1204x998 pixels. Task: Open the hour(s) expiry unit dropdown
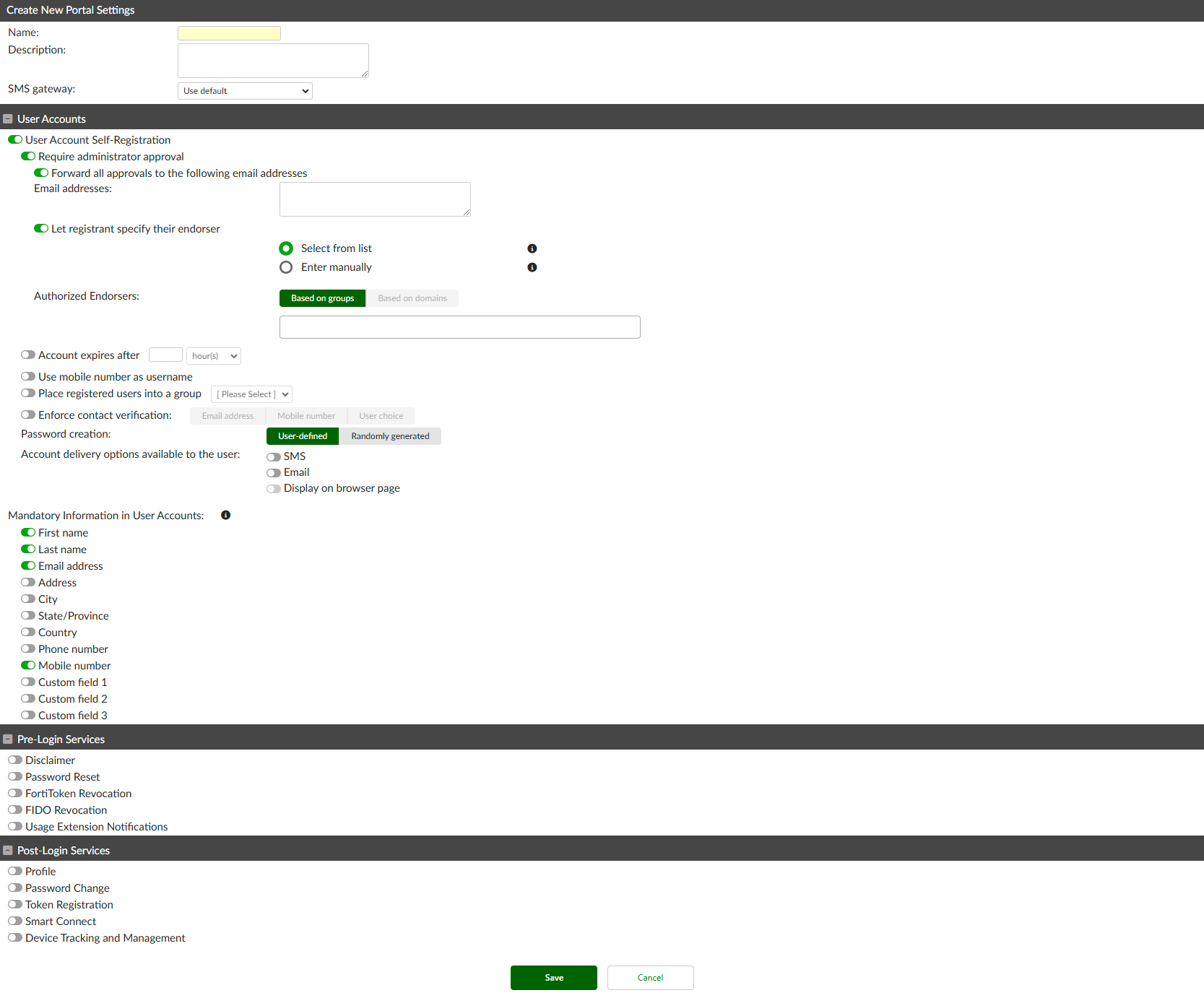pos(214,356)
